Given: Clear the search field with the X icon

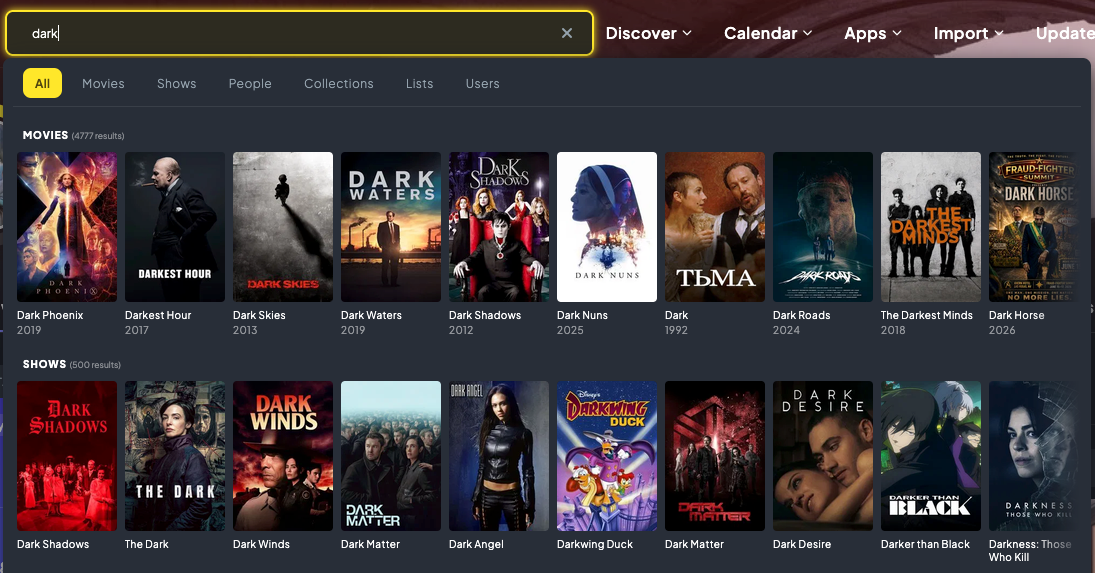Looking at the screenshot, I should [566, 33].
